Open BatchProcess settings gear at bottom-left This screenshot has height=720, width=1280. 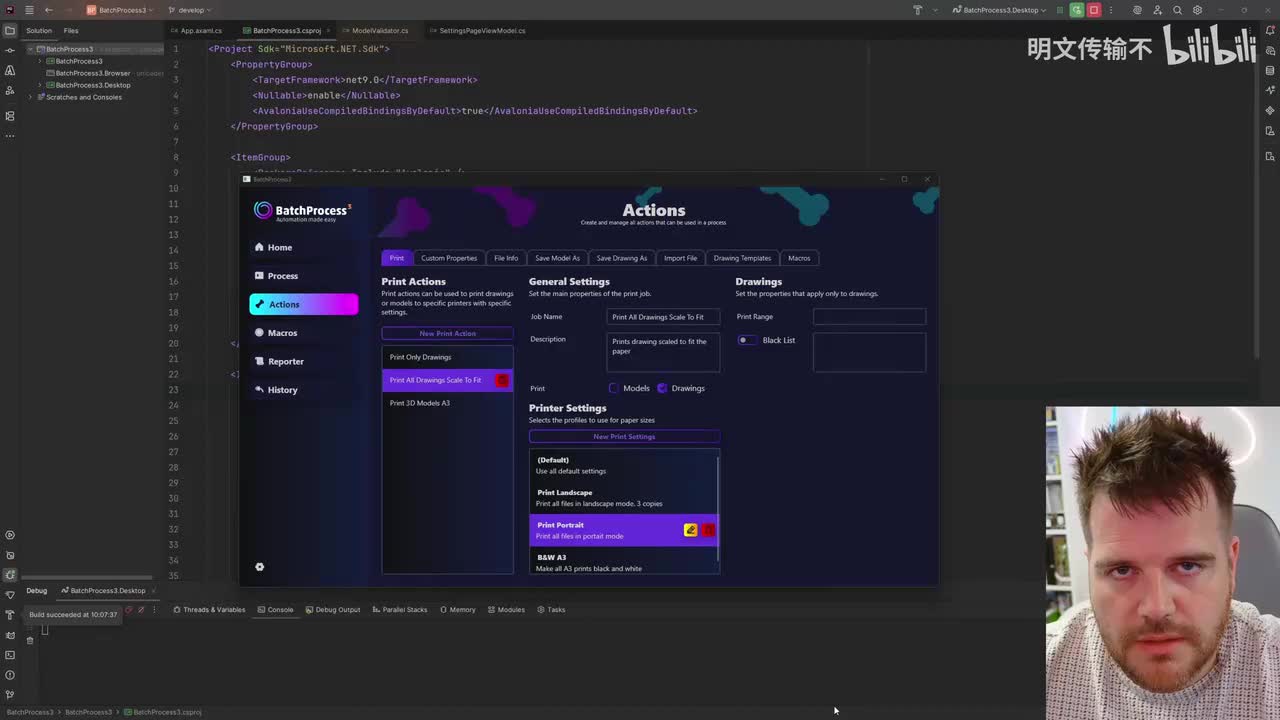click(259, 567)
